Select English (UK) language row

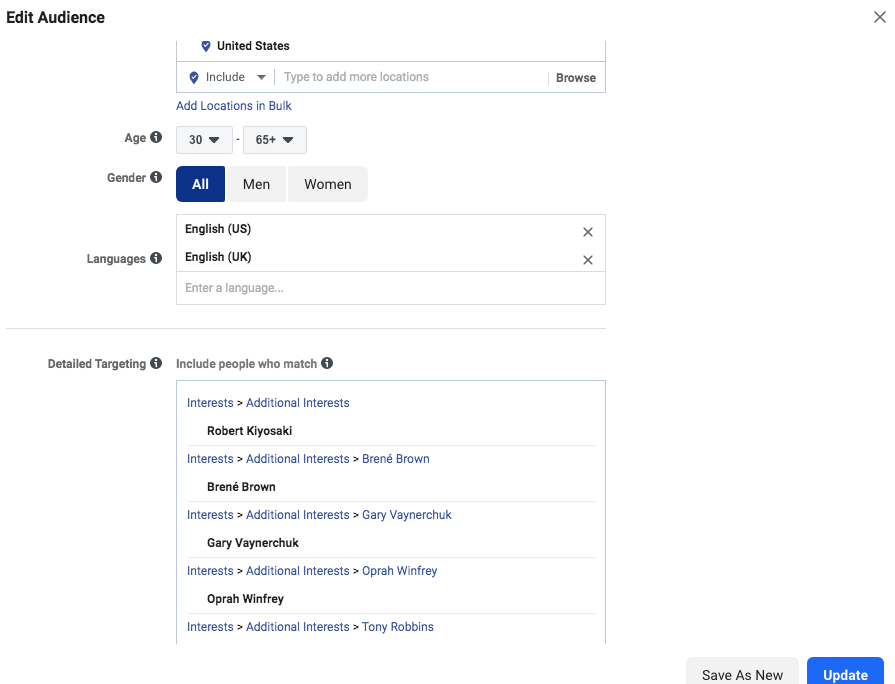coord(390,257)
